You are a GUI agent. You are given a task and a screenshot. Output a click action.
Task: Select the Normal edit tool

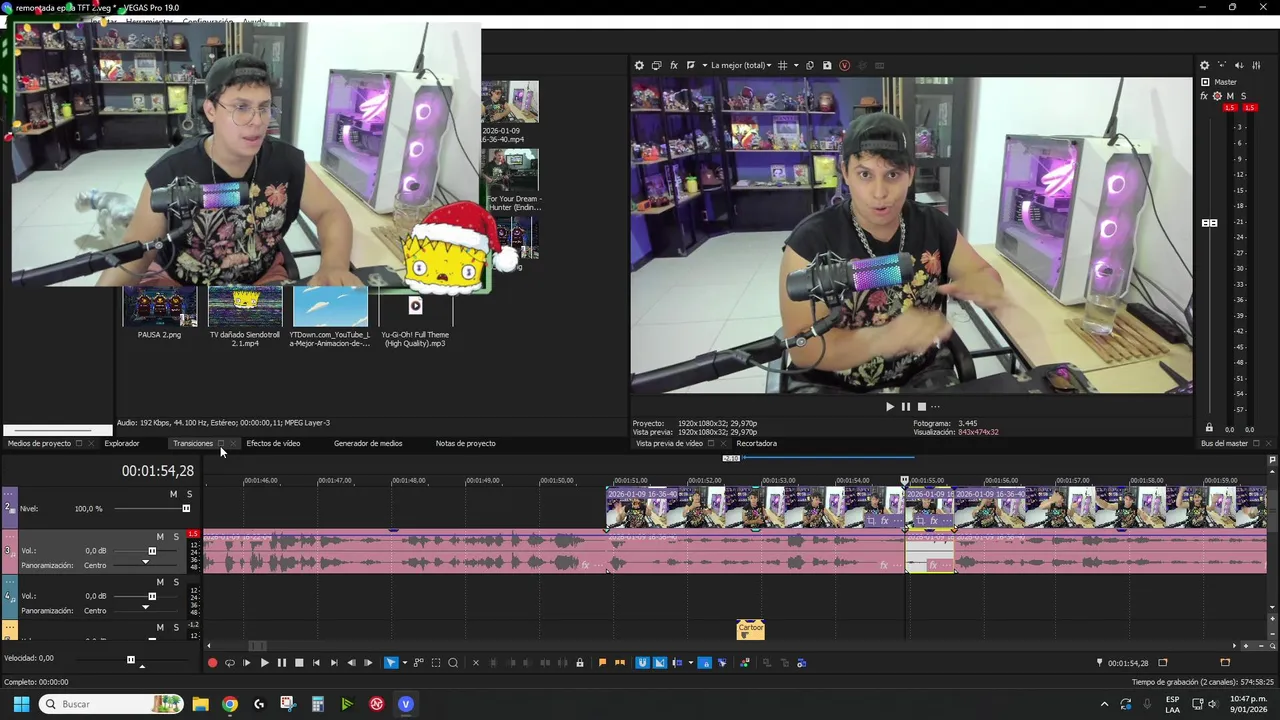(391, 662)
